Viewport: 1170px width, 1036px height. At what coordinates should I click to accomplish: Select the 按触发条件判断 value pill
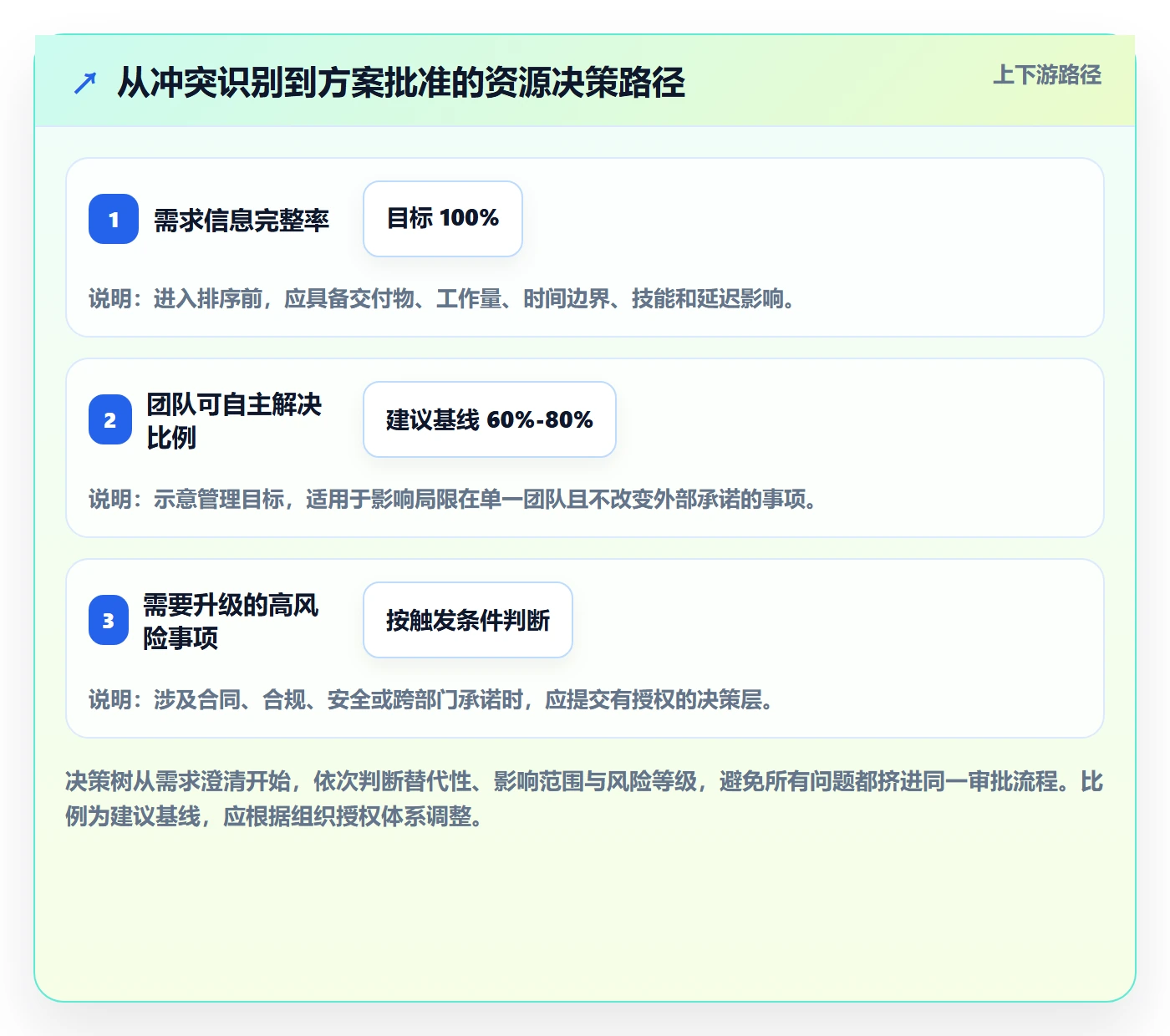(x=468, y=620)
